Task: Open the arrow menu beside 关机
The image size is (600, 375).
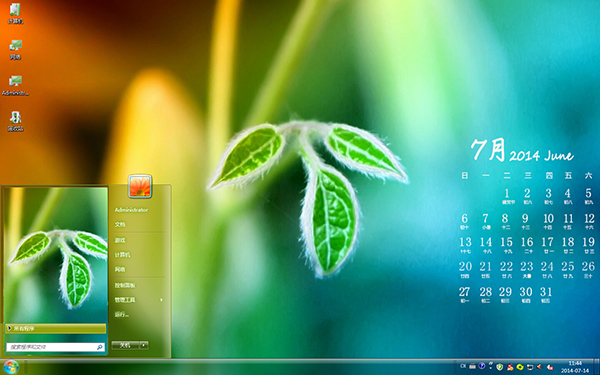Action: click(x=144, y=345)
